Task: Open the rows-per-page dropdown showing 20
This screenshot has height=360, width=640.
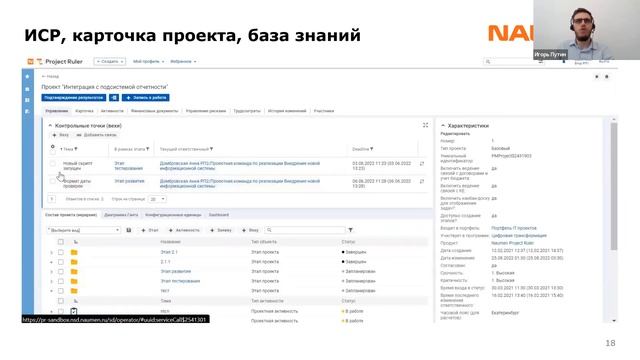Action: [x=157, y=199]
